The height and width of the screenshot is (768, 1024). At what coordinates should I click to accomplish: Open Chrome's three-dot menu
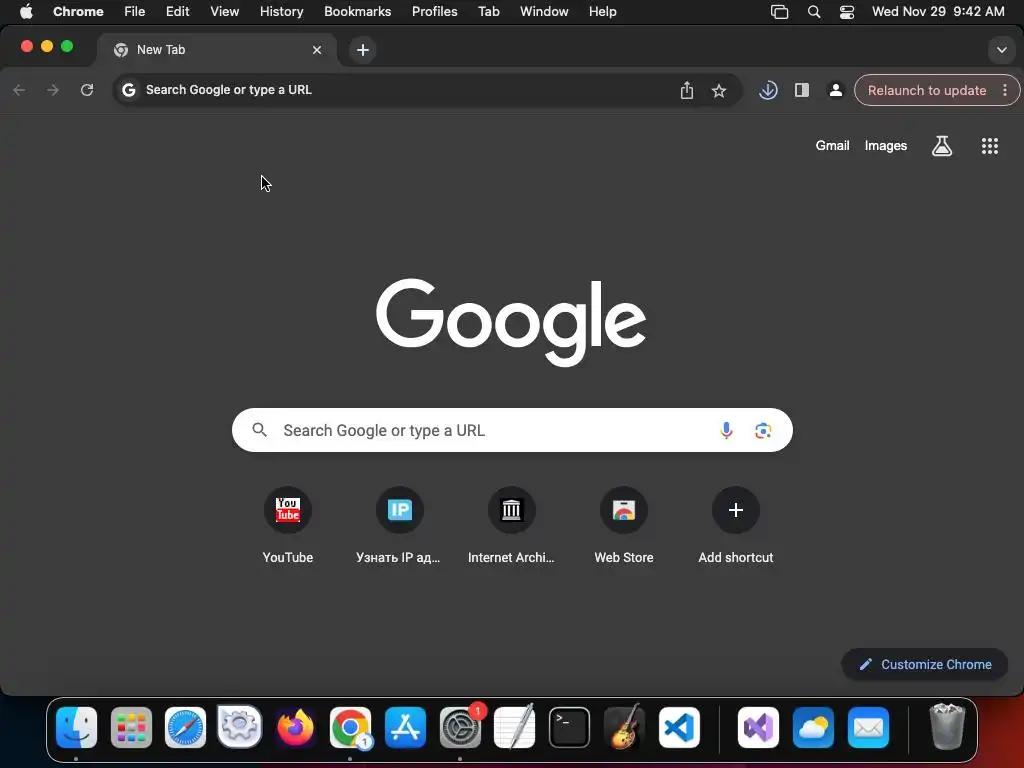pos(1005,90)
